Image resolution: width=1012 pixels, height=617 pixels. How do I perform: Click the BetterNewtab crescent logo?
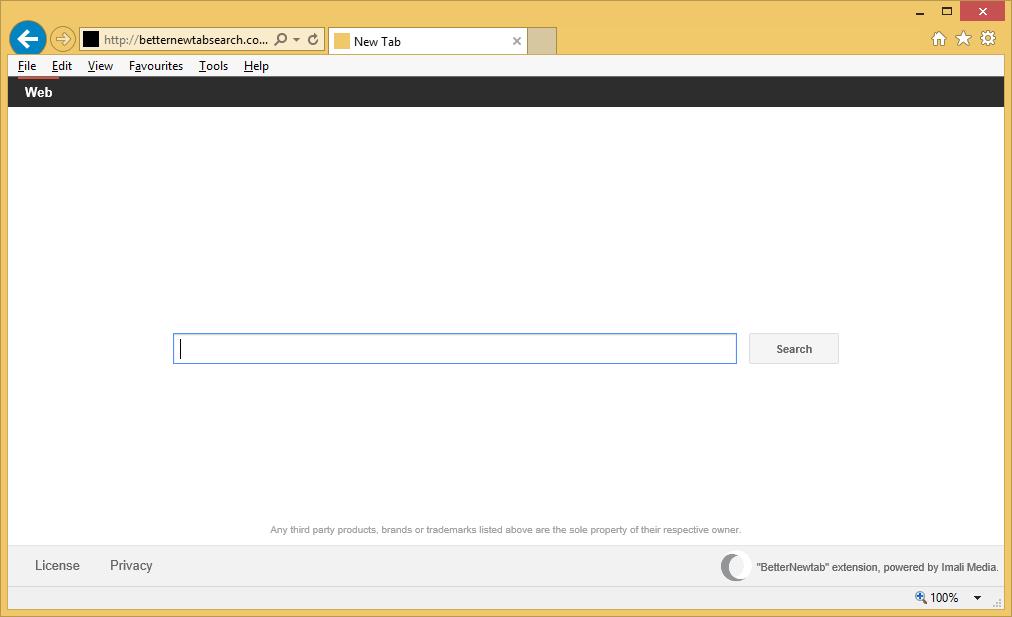pos(735,567)
